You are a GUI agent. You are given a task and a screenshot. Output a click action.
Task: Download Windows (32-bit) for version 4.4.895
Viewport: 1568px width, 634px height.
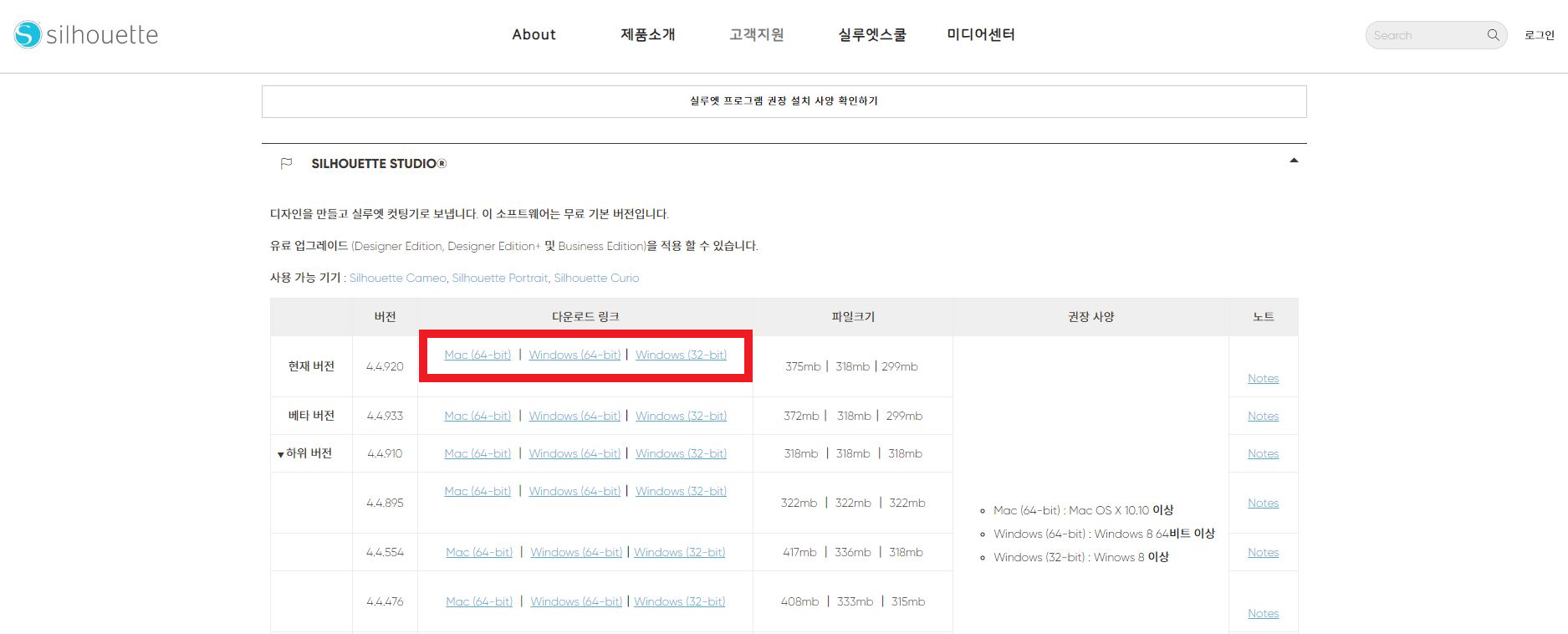coord(681,491)
